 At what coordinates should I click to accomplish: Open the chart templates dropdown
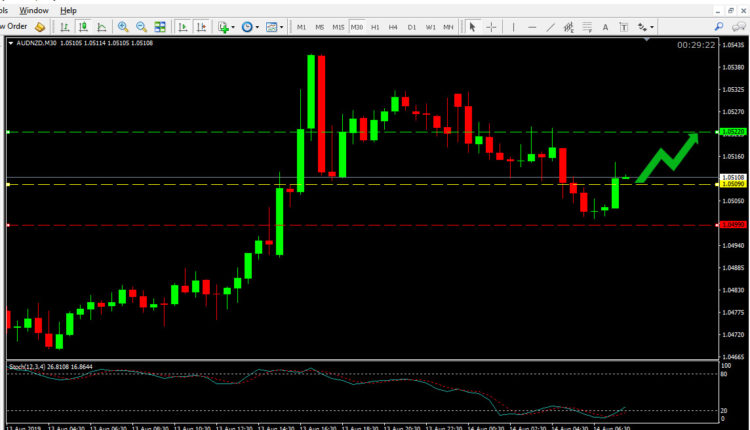click(274, 27)
